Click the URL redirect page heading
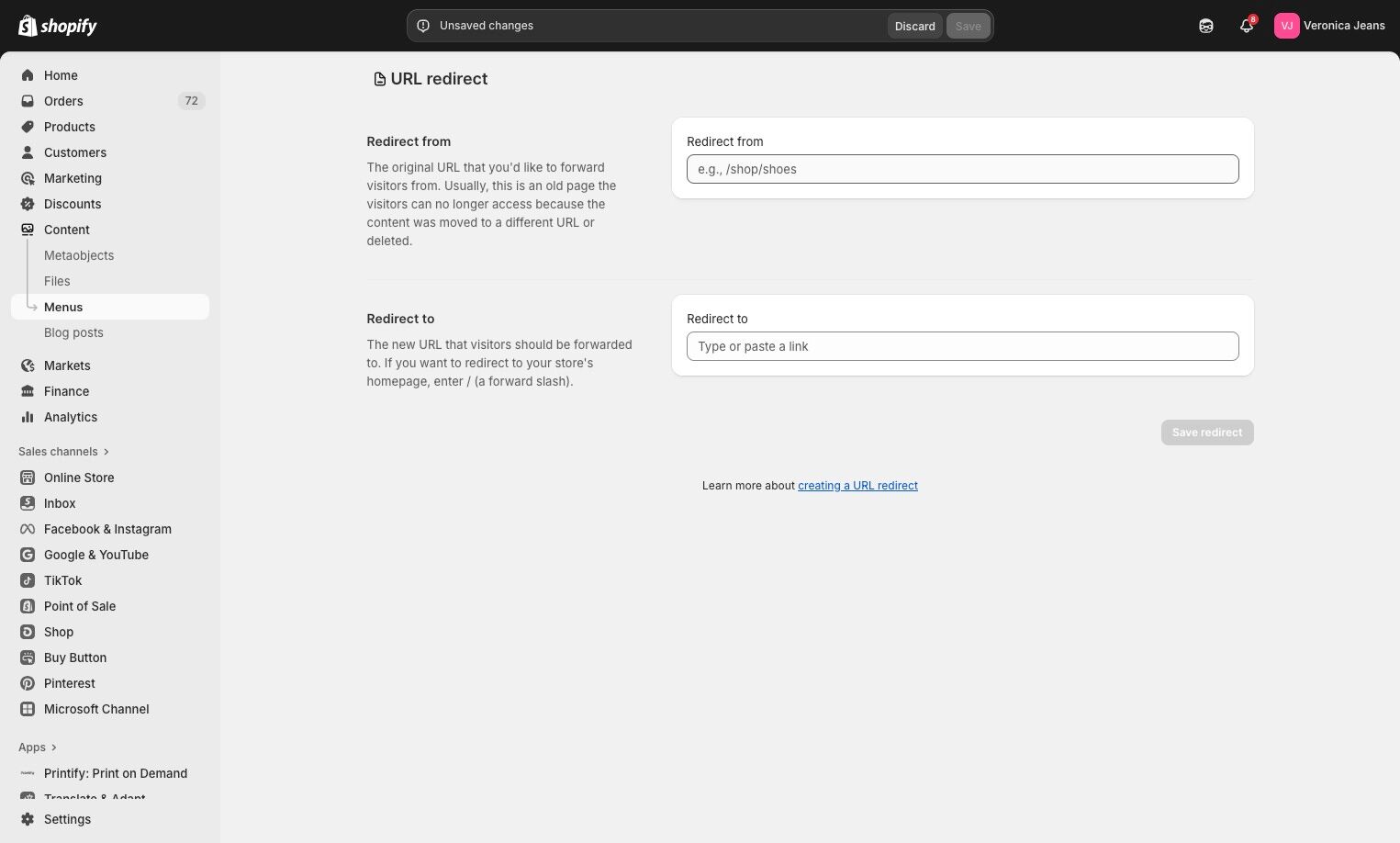1400x843 pixels. pos(439,79)
